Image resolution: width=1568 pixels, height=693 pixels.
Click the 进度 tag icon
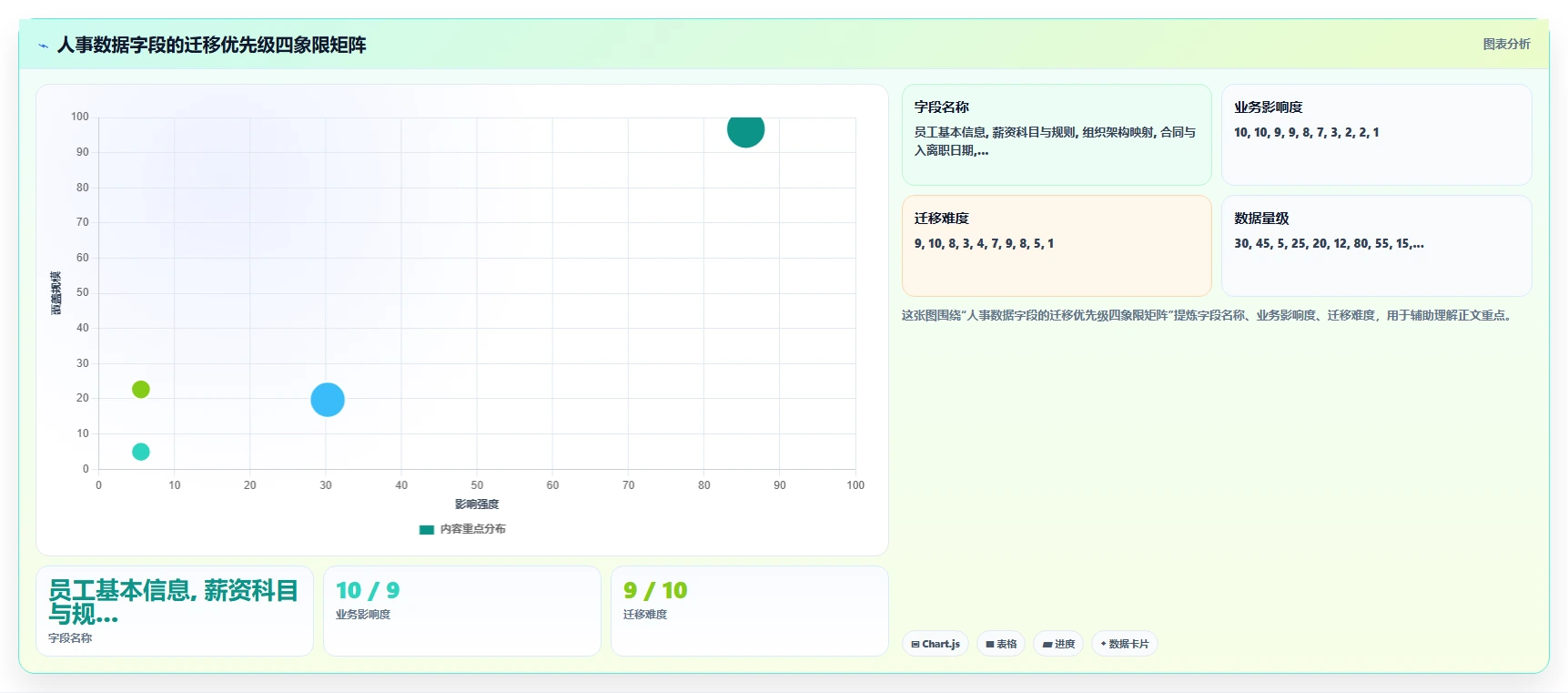coord(1047,644)
